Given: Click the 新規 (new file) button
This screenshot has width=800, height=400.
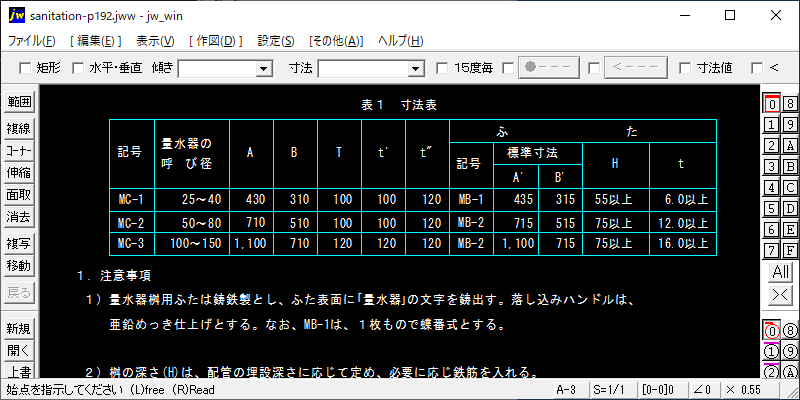Looking at the screenshot, I should (x=19, y=329).
